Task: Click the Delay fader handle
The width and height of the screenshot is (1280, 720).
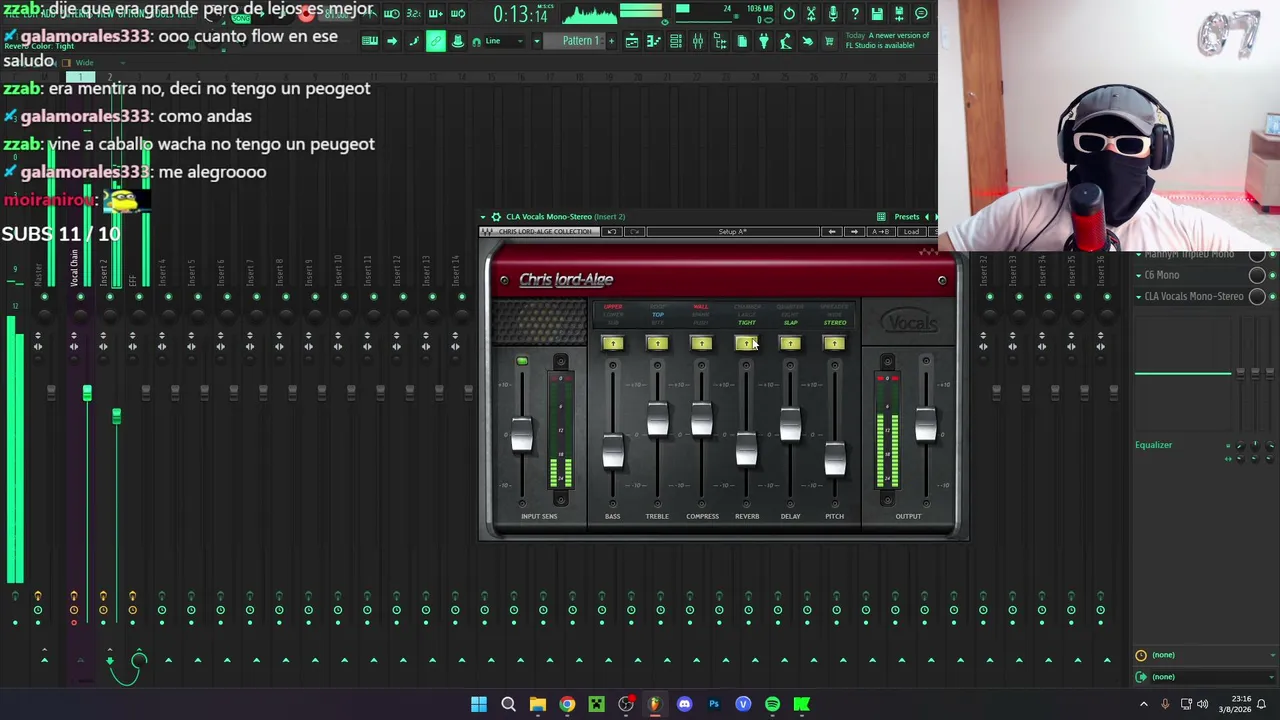Action: pyautogui.click(x=790, y=424)
